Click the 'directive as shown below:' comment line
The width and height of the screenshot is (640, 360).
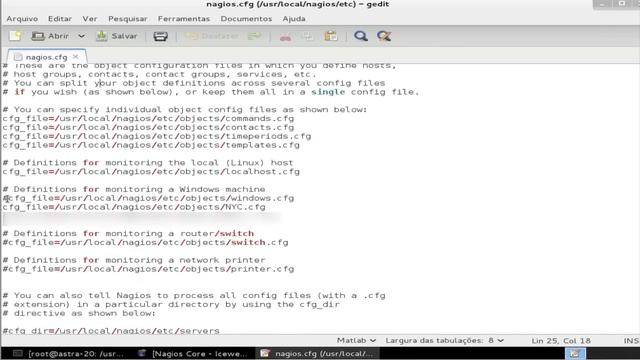coord(79,313)
